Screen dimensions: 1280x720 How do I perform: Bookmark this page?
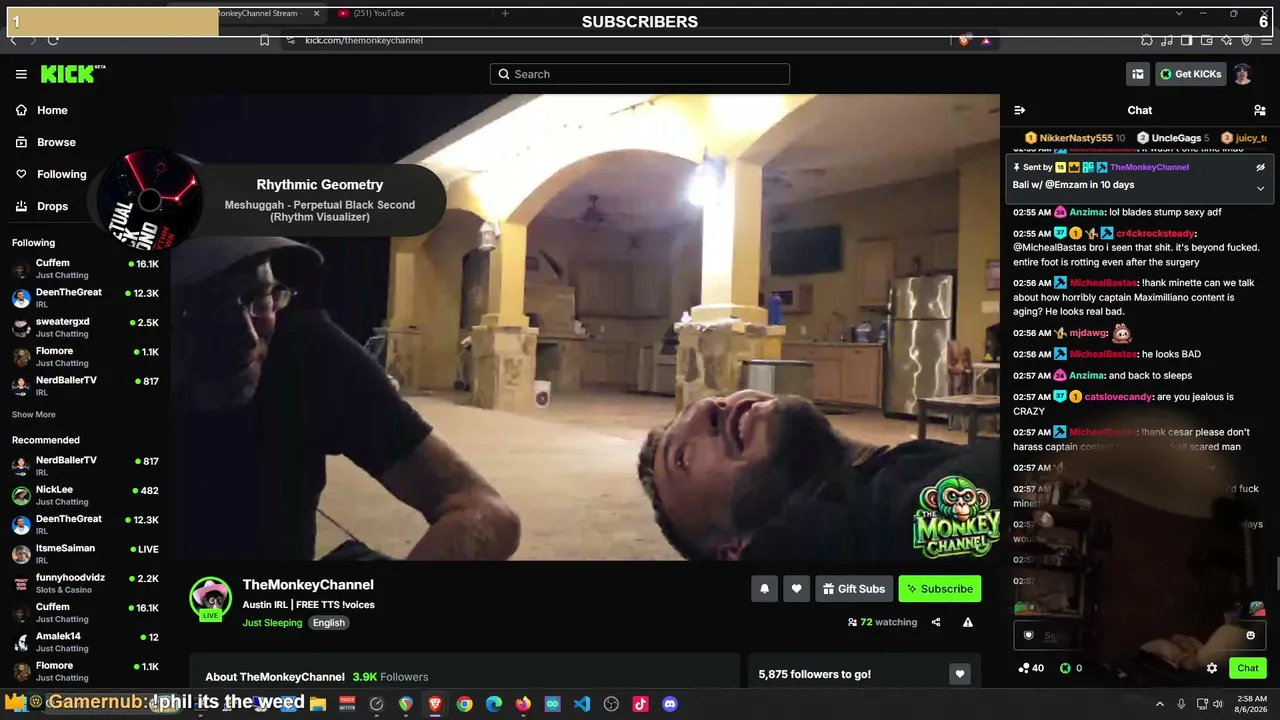tap(264, 40)
